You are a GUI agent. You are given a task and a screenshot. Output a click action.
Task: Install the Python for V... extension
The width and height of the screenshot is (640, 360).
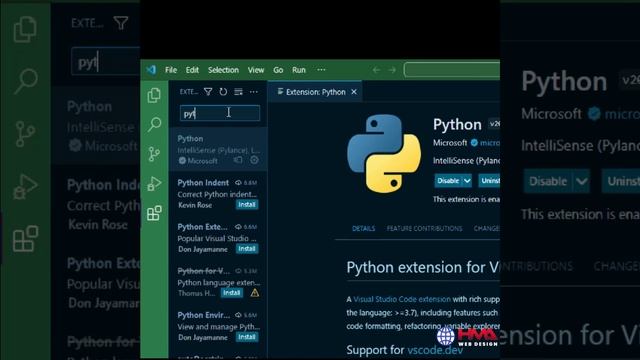[232, 293]
